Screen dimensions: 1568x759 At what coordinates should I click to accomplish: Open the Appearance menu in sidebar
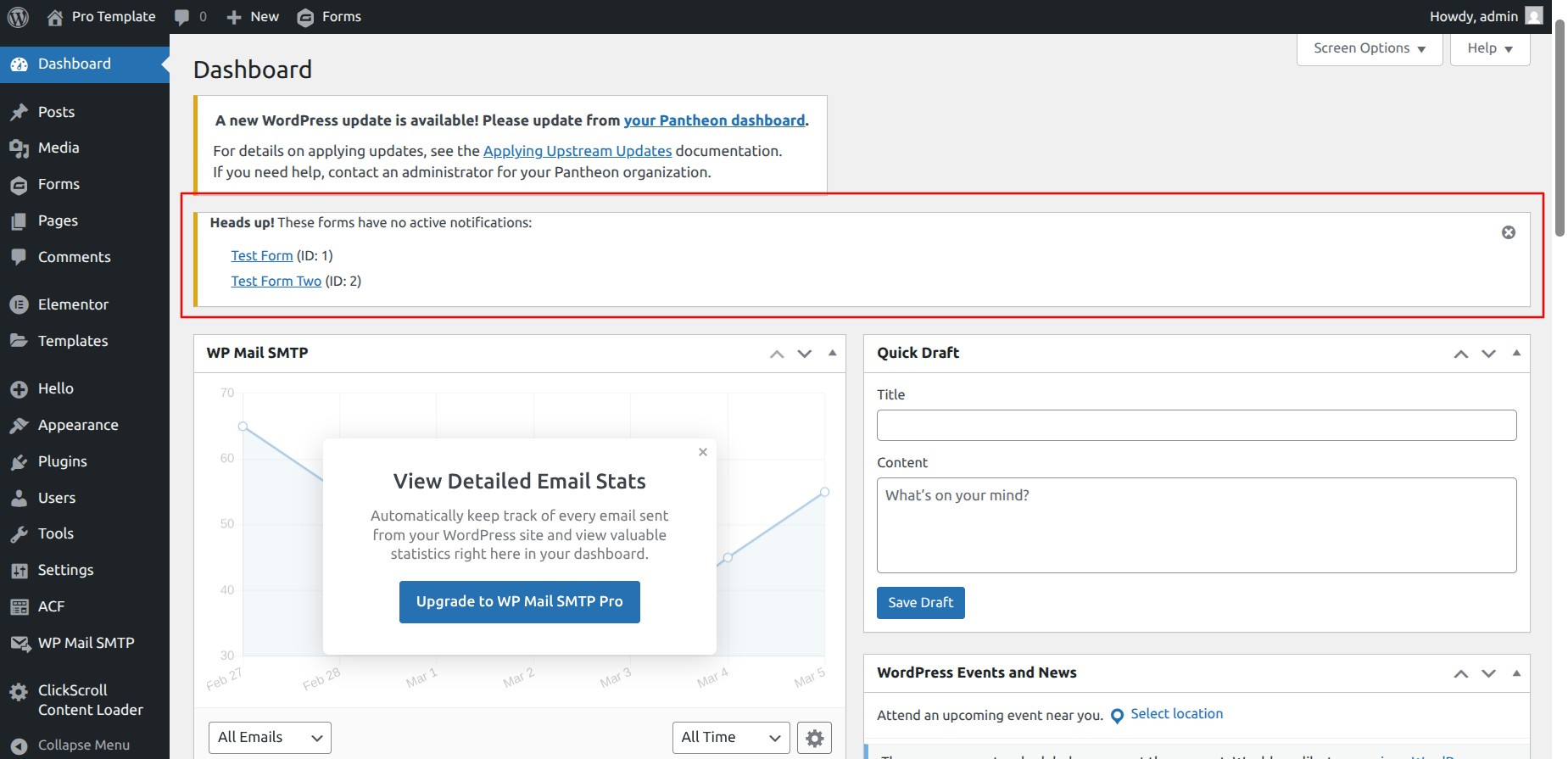(x=78, y=426)
